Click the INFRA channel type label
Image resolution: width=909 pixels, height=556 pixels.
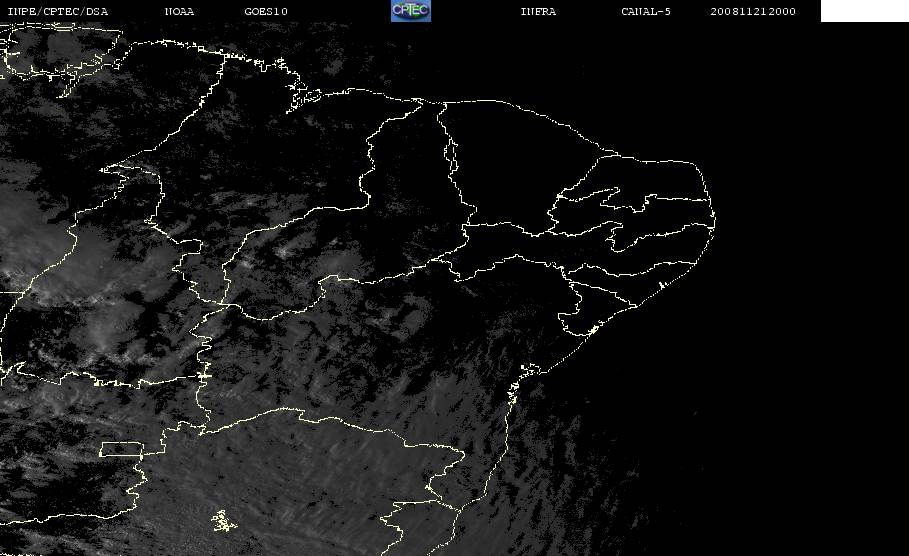[x=538, y=11]
